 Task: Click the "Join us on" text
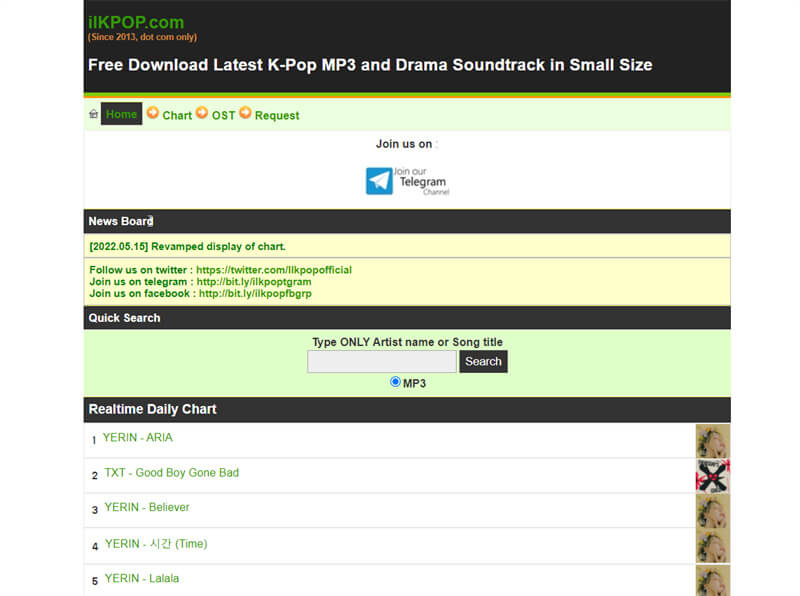[x=404, y=144]
